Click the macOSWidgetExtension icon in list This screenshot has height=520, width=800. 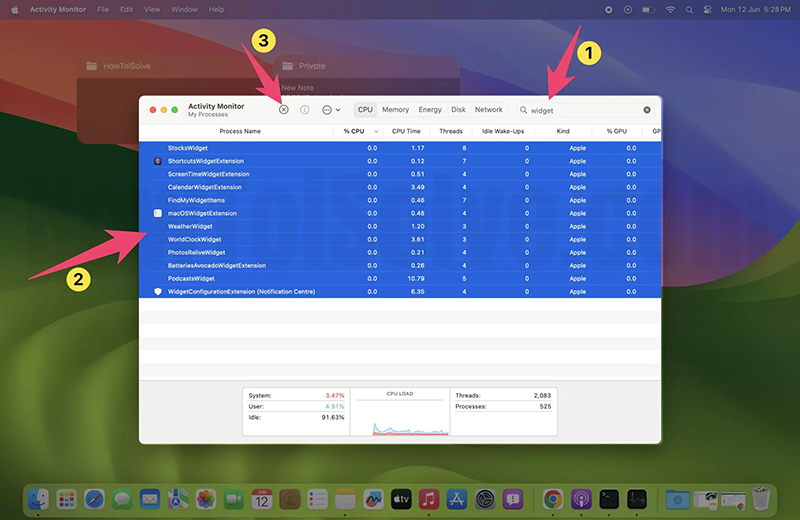point(158,213)
